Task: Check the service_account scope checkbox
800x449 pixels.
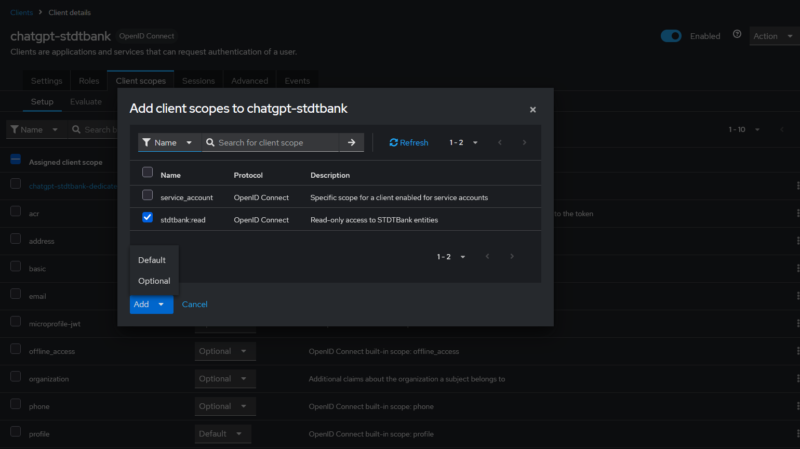Action: 147,195
